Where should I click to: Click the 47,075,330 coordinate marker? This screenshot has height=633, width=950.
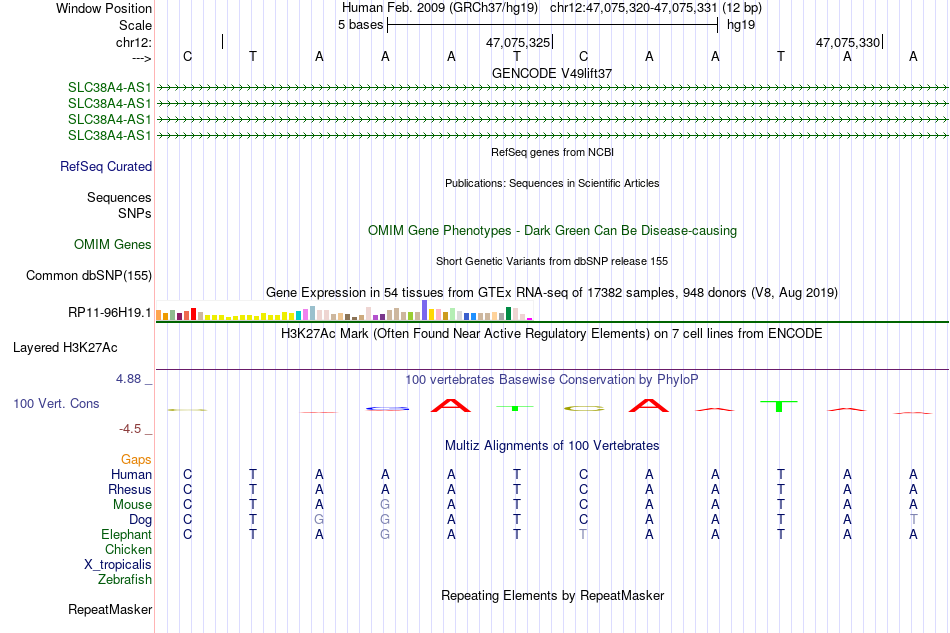pyautogui.click(x=848, y=42)
